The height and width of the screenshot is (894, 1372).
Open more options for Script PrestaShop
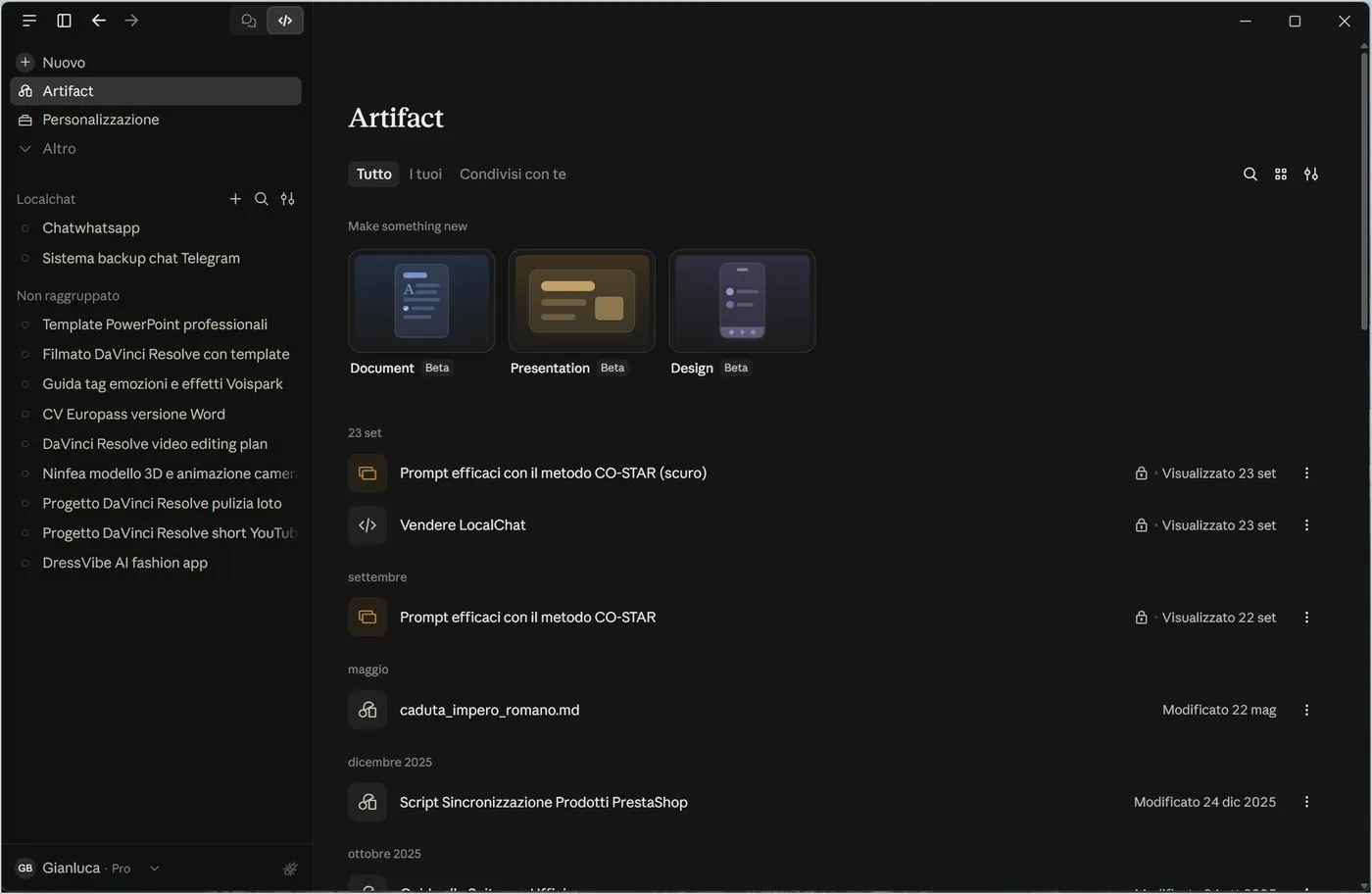1306,802
